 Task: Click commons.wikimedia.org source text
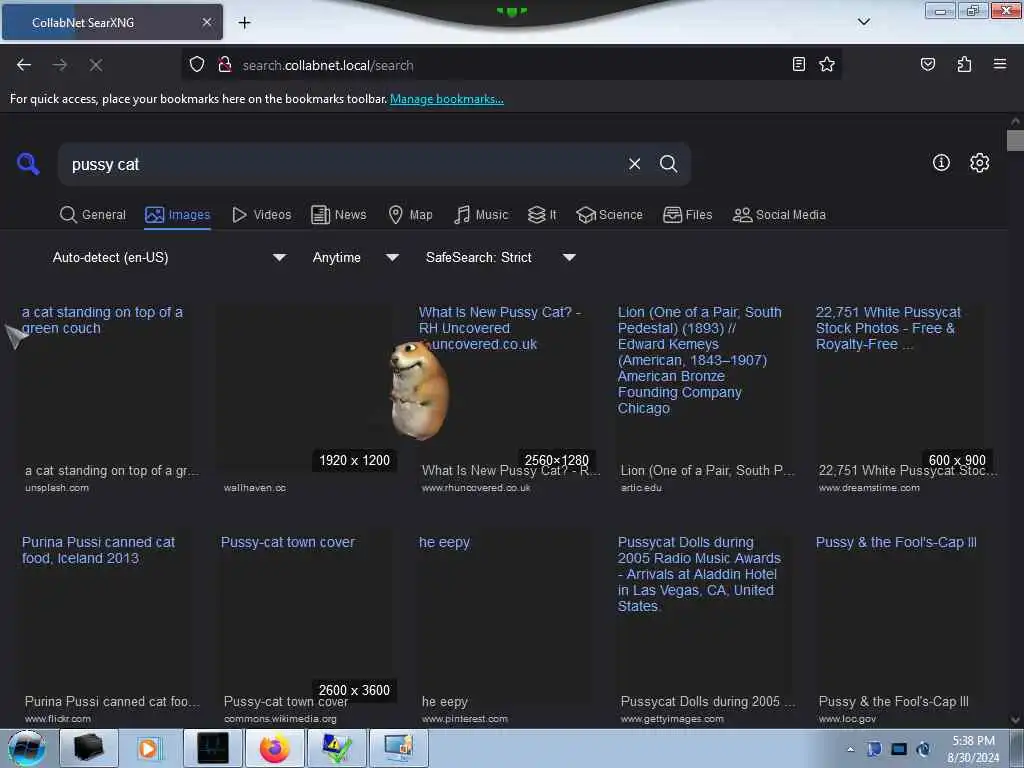click(x=280, y=718)
